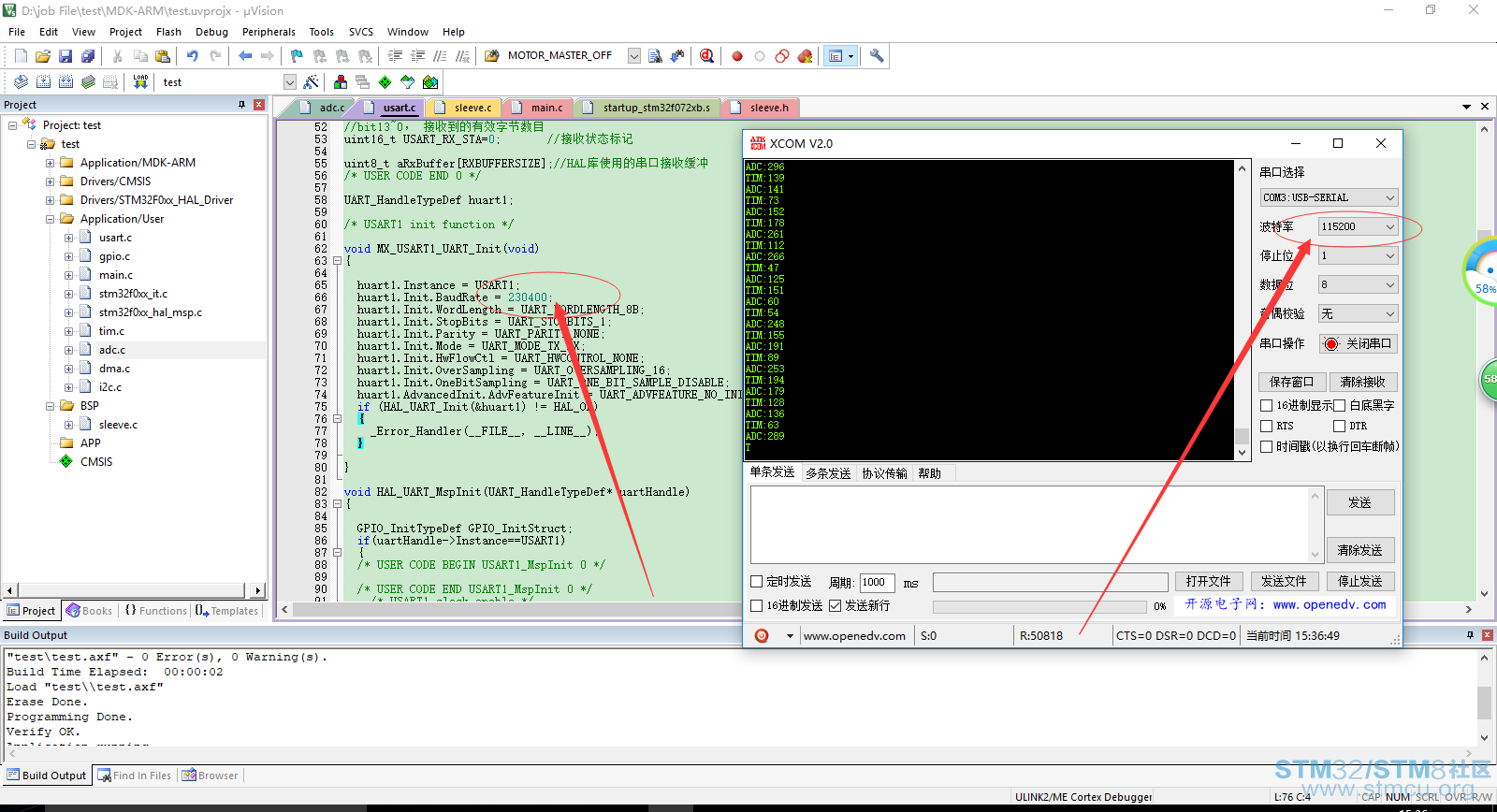Enable 定时发送 timed send checkbox
The image size is (1497, 812).
tap(757, 581)
